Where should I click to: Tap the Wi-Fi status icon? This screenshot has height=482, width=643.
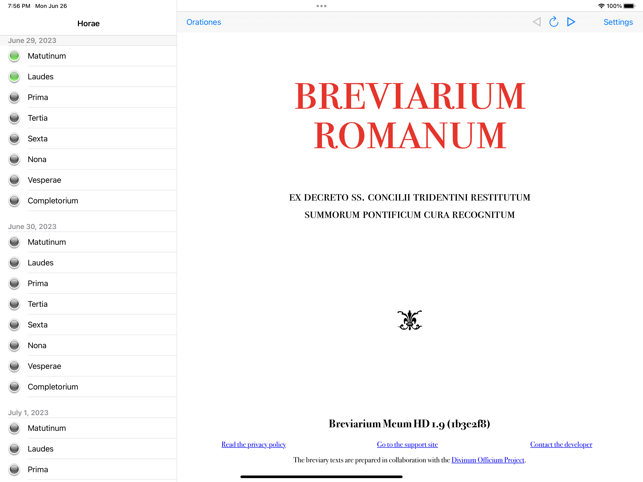(x=601, y=6)
